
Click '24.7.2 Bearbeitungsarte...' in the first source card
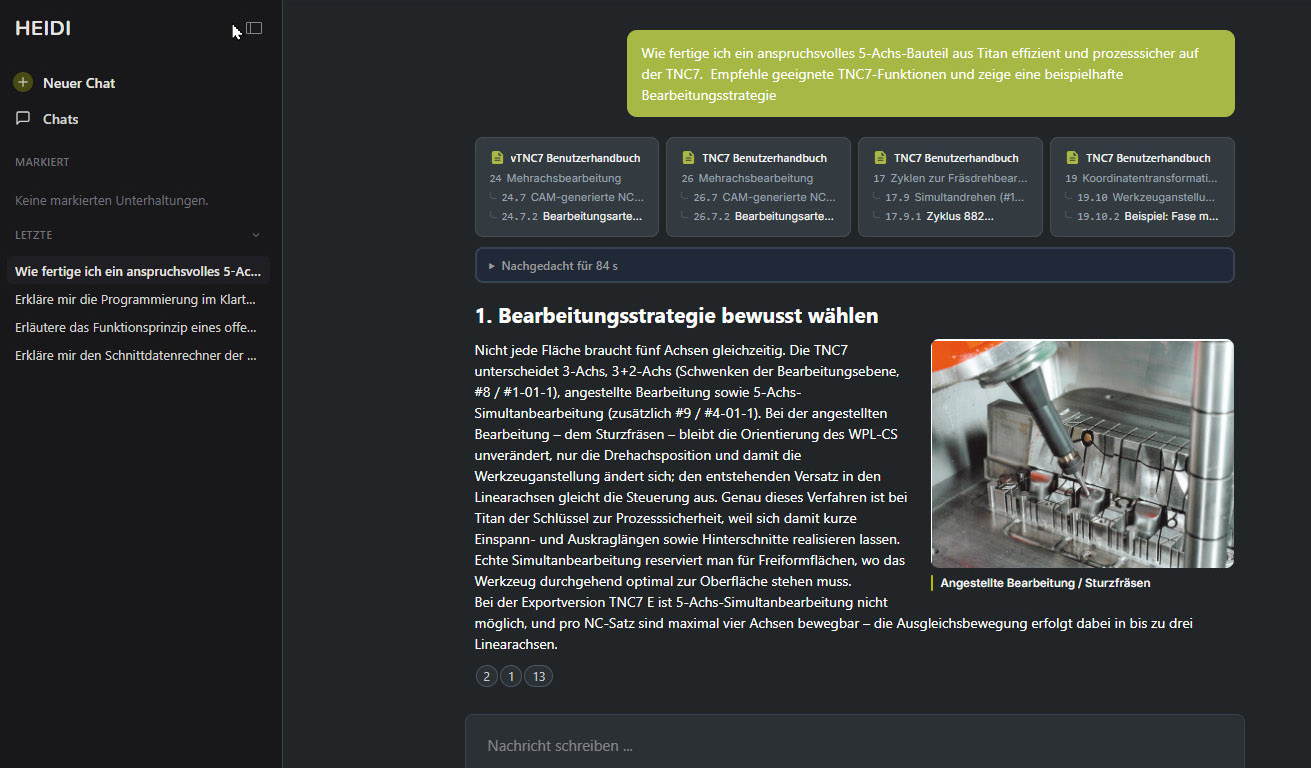point(572,216)
